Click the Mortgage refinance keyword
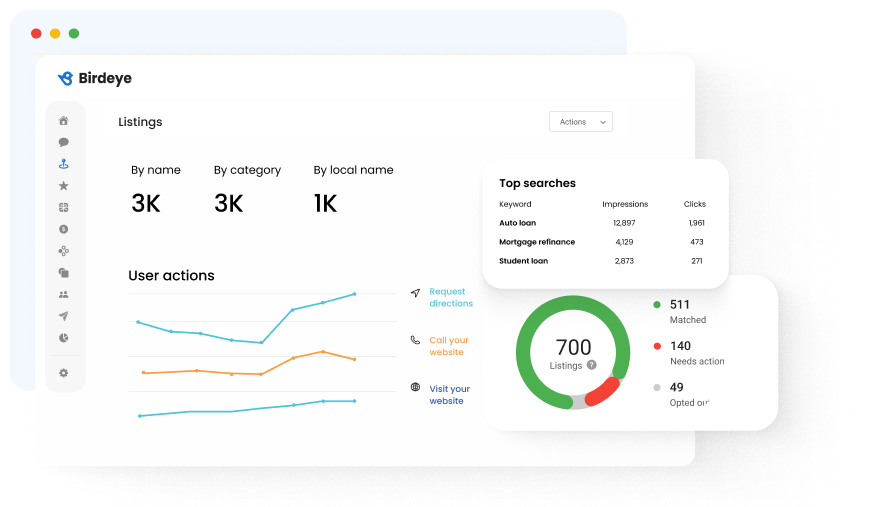The height and width of the screenshot is (507, 872). tap(537, 242)
